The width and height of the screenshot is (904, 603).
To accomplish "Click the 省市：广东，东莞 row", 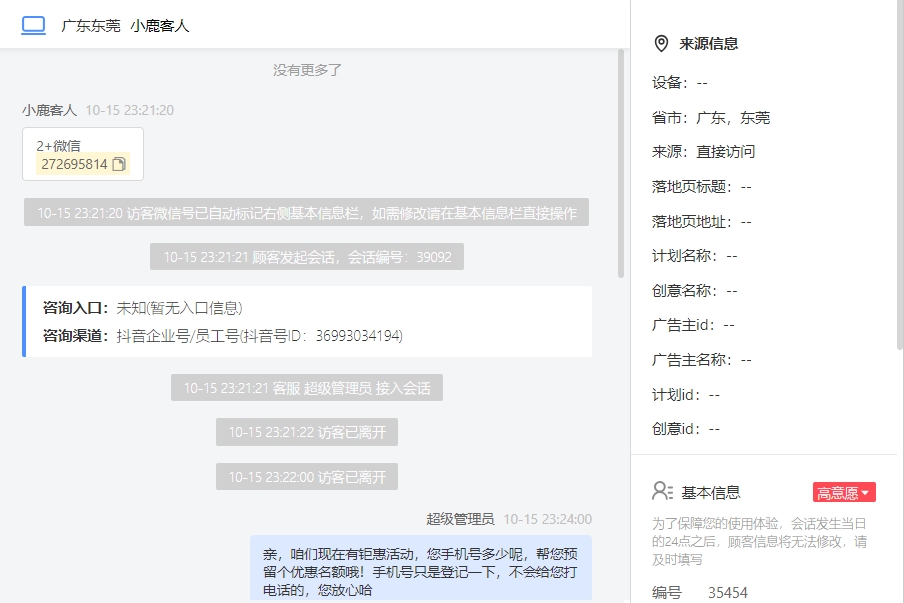I will pos(711,118).
